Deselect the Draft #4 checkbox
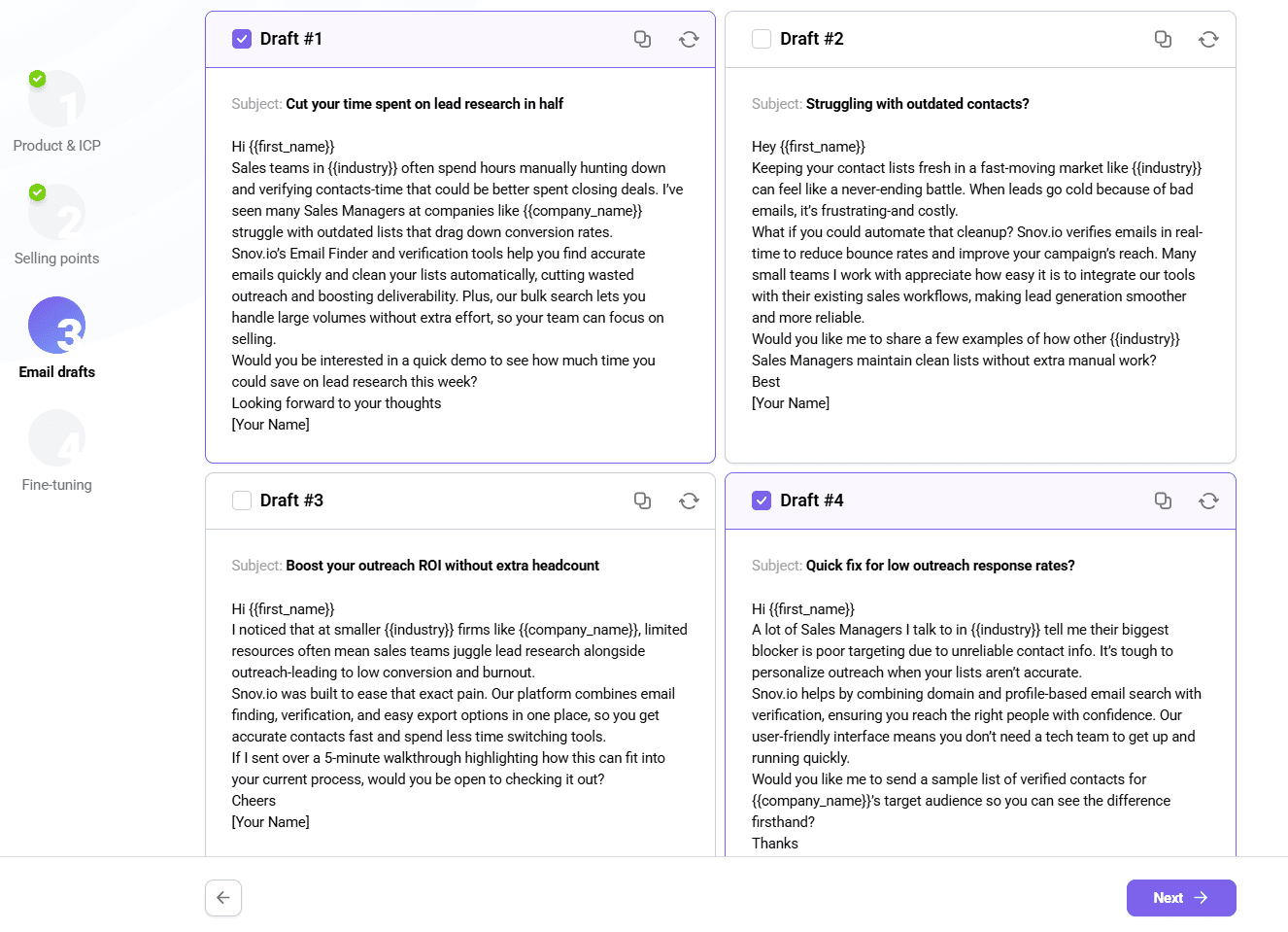This screenshot has width=1288, height=932. pos(762,501)
